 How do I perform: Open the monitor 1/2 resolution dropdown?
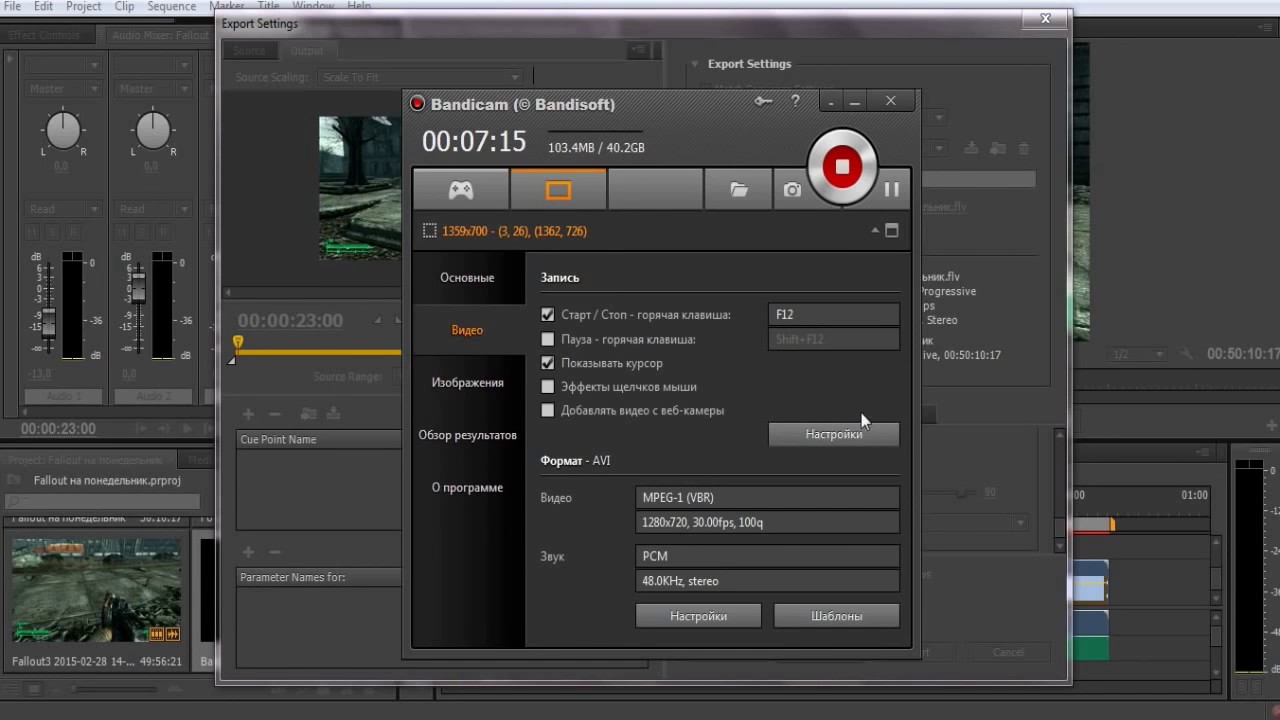1138,354
